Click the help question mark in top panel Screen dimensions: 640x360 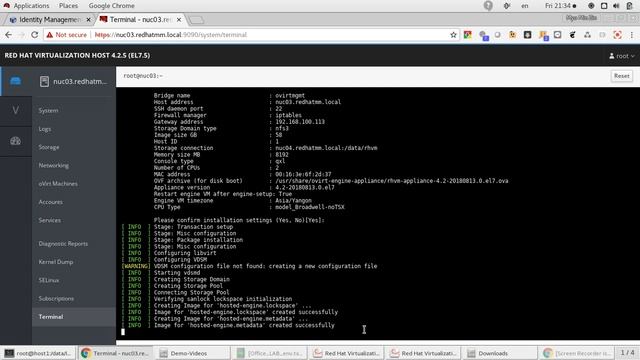coord(488,6)
